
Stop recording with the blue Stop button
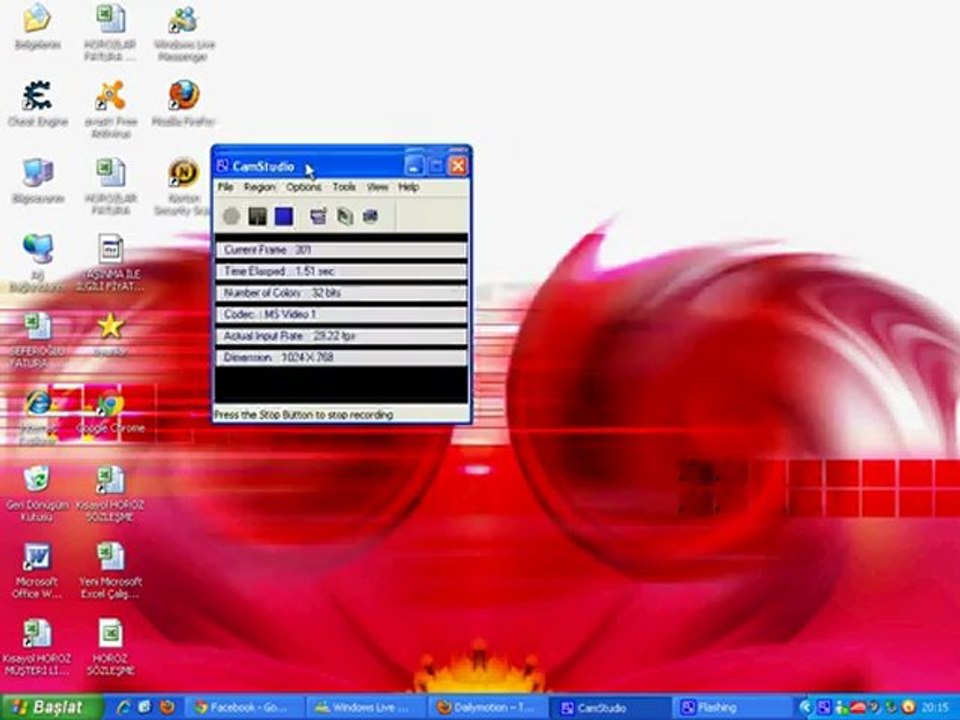click(x=283, y=216)
